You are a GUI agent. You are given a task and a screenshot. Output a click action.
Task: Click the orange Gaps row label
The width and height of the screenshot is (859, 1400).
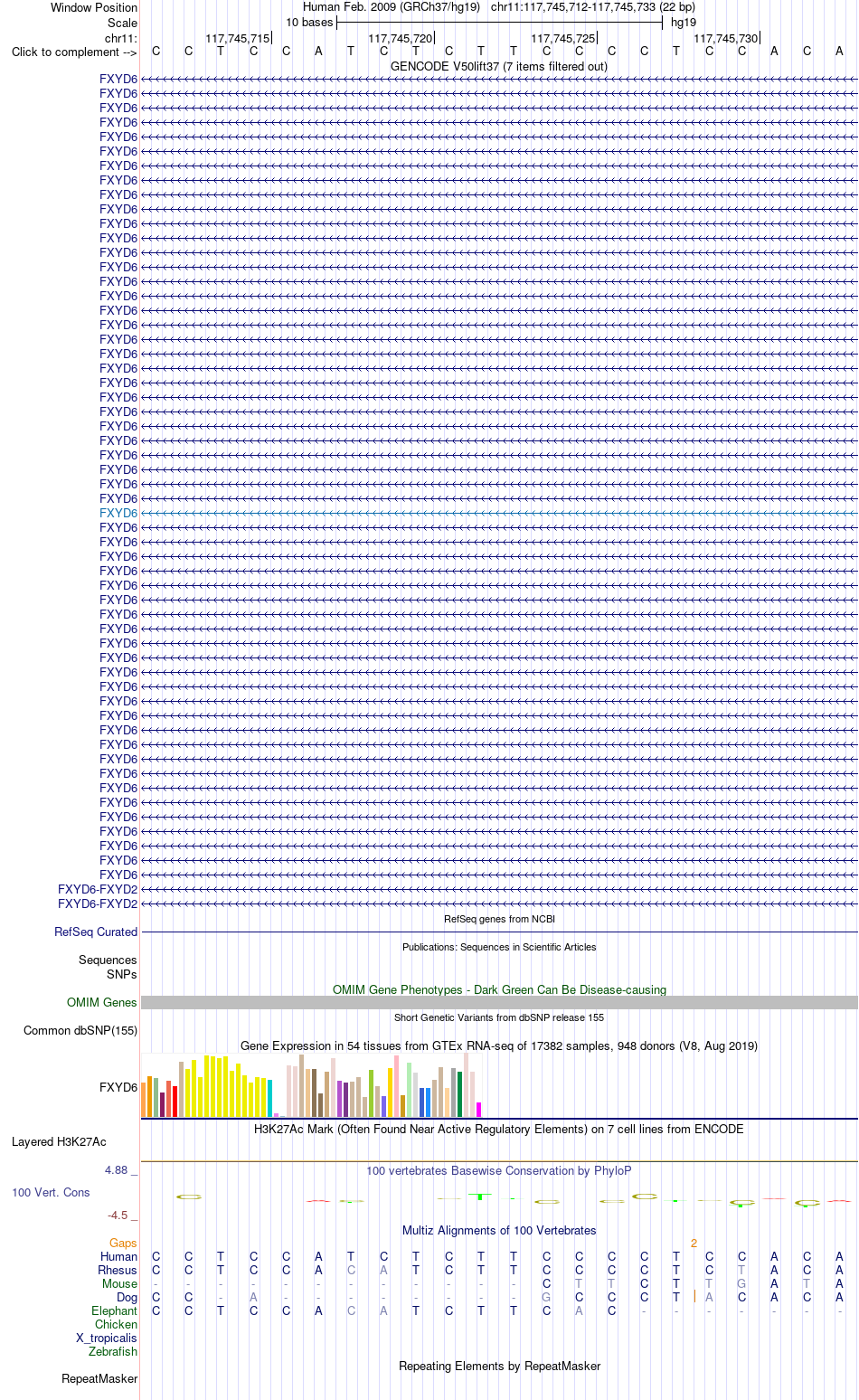124,1243
